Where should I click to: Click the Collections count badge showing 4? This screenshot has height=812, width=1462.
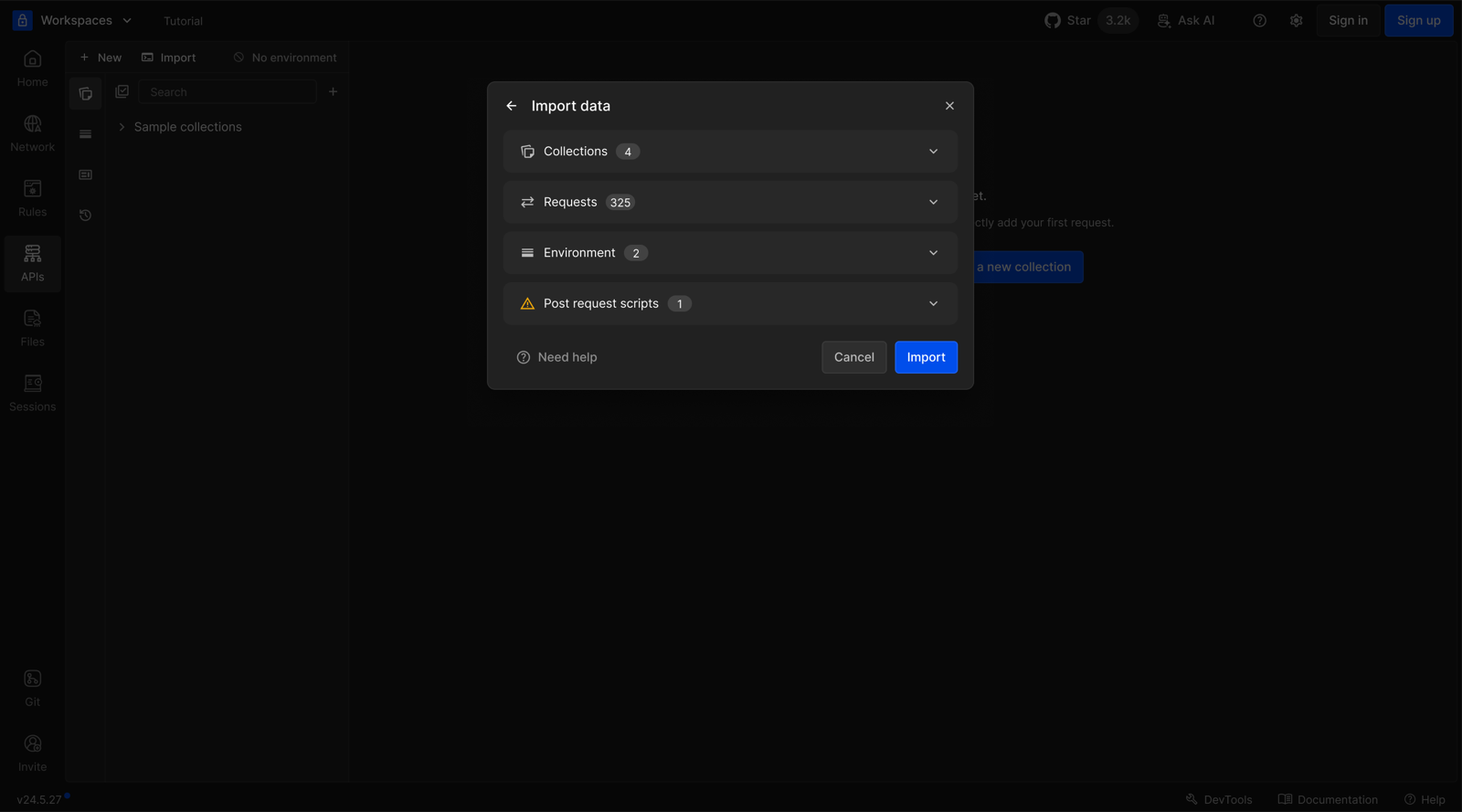[x=628, y=152]
